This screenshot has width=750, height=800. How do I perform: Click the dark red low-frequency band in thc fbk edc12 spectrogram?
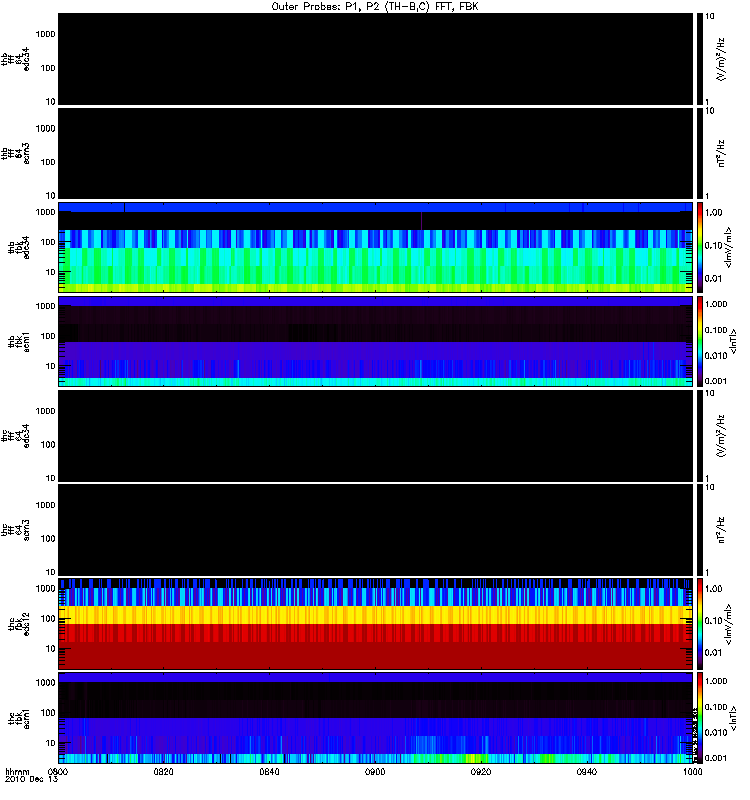375,655
